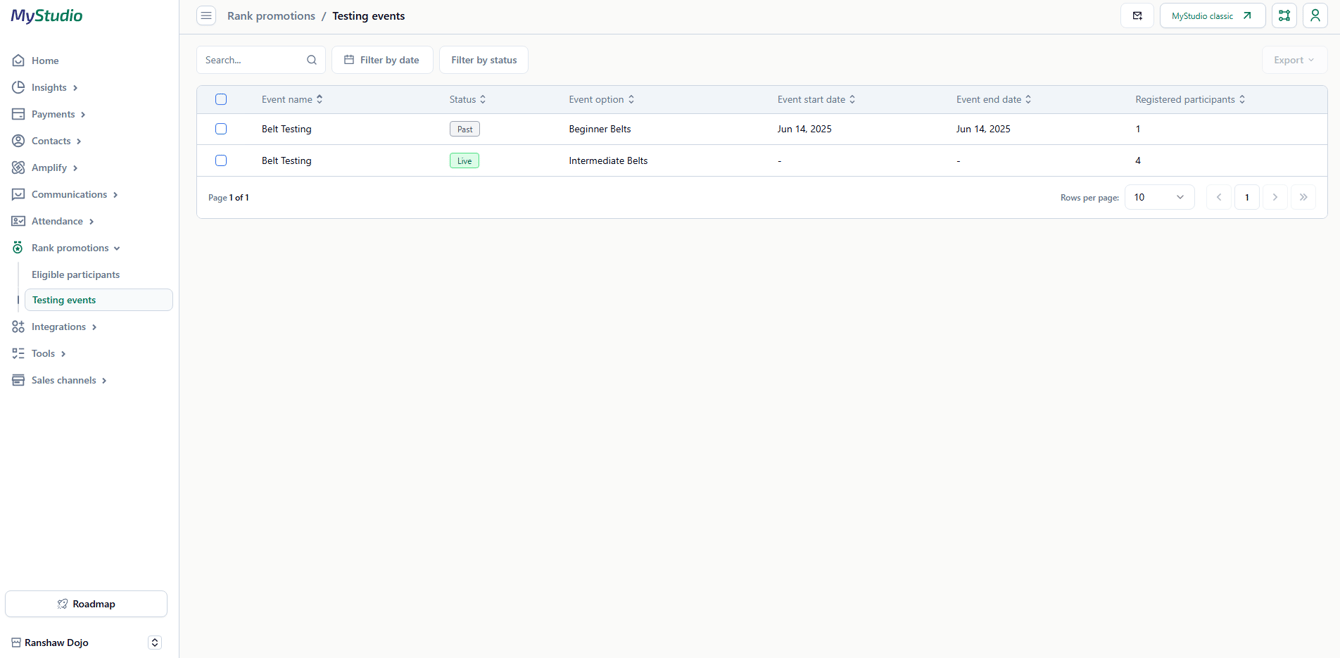Image resolution: width=1340 pixels, height=658 pixels.
Task: Click the MyStudio logo
Action: pos(47,16)
